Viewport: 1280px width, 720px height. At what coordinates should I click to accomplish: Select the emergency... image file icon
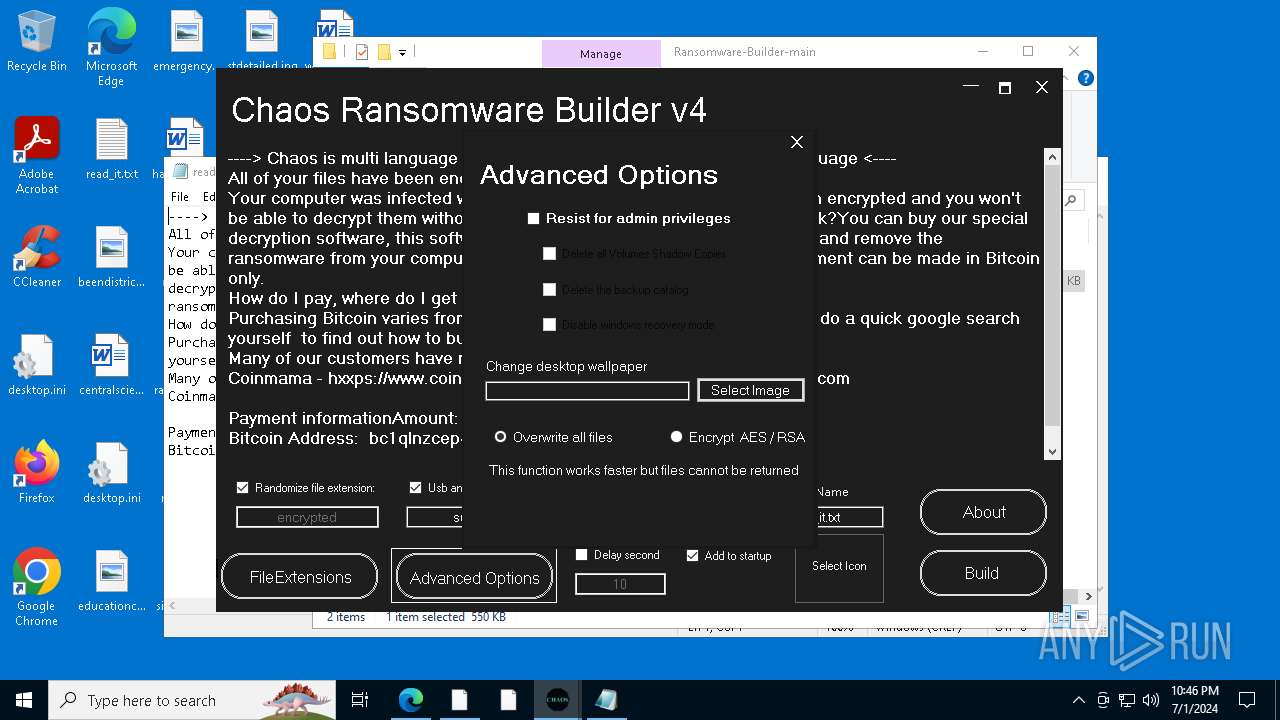click(x=185, y=40)
